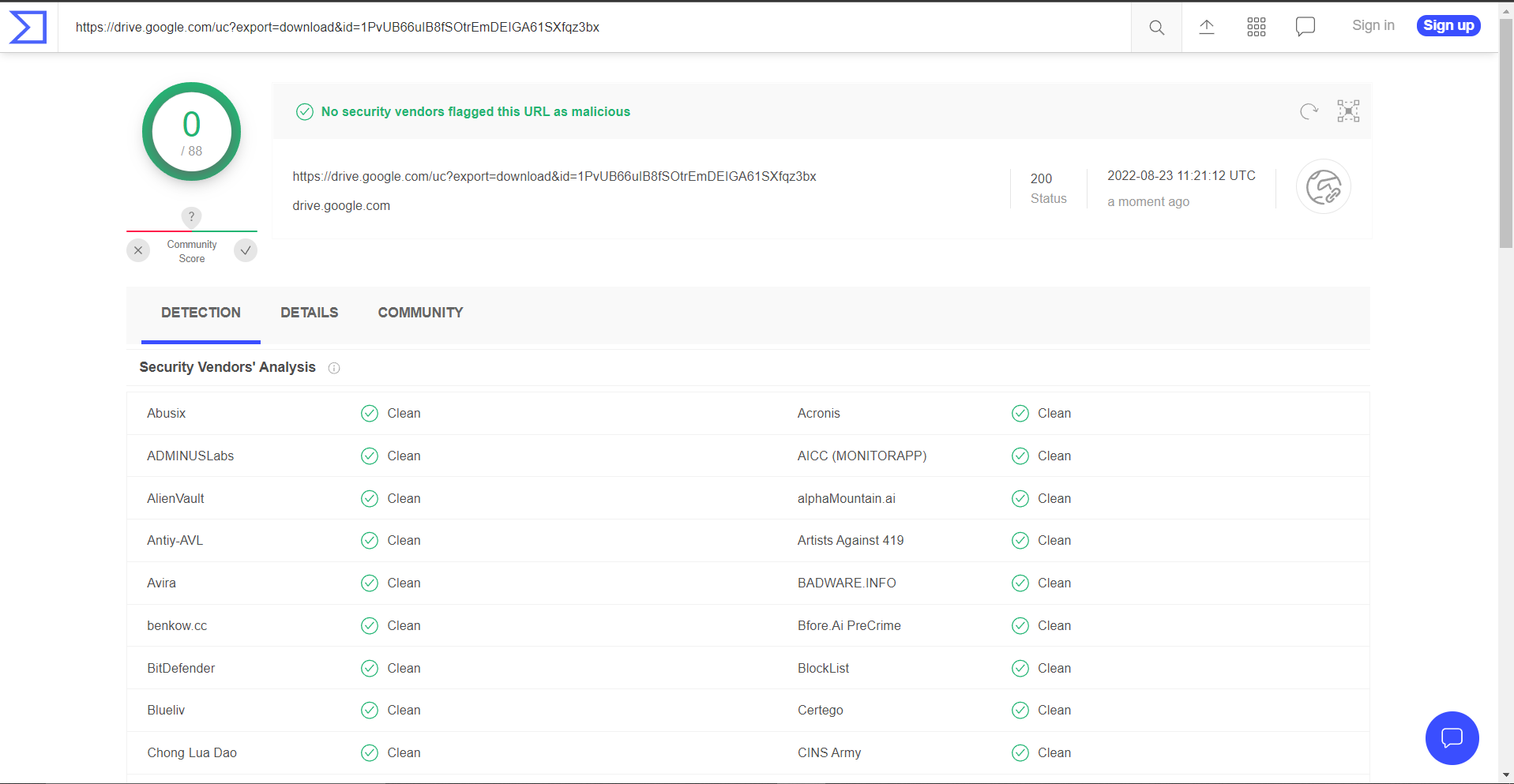Click the drive.google.com domain text
The width and height of the screenshot is (1514, 784).
pos(341,206)
